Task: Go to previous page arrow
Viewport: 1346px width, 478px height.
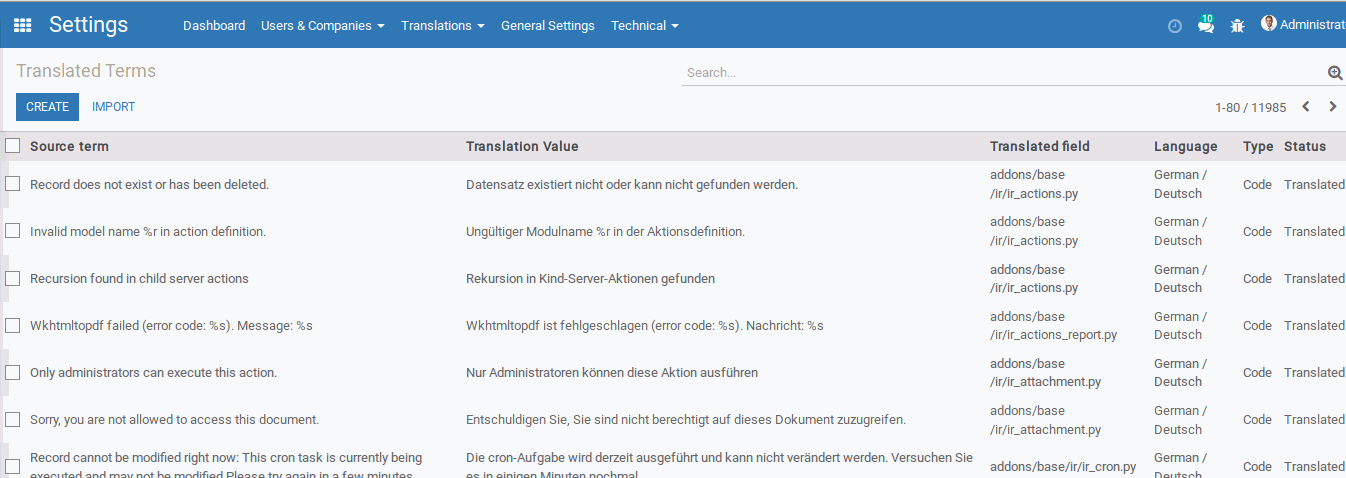Action: click(x=1306, y=107)
